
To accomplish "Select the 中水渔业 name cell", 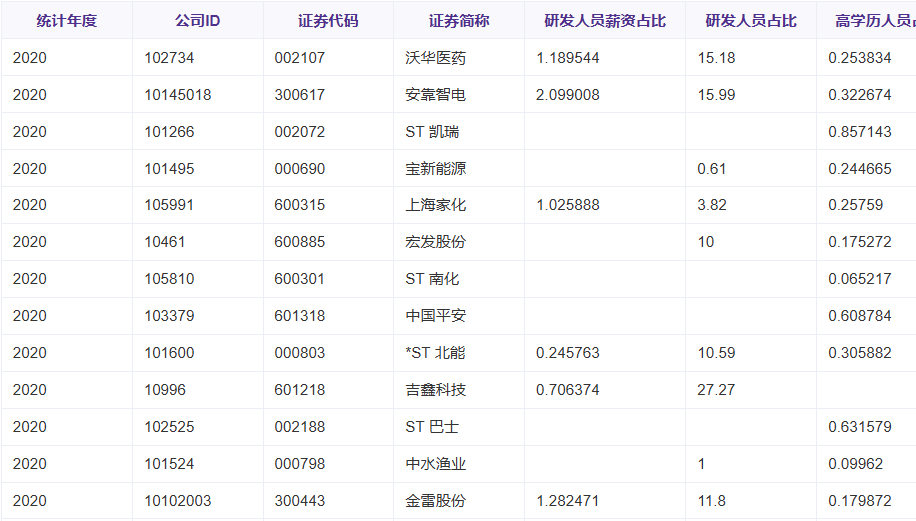I will [x=459, y=464].
